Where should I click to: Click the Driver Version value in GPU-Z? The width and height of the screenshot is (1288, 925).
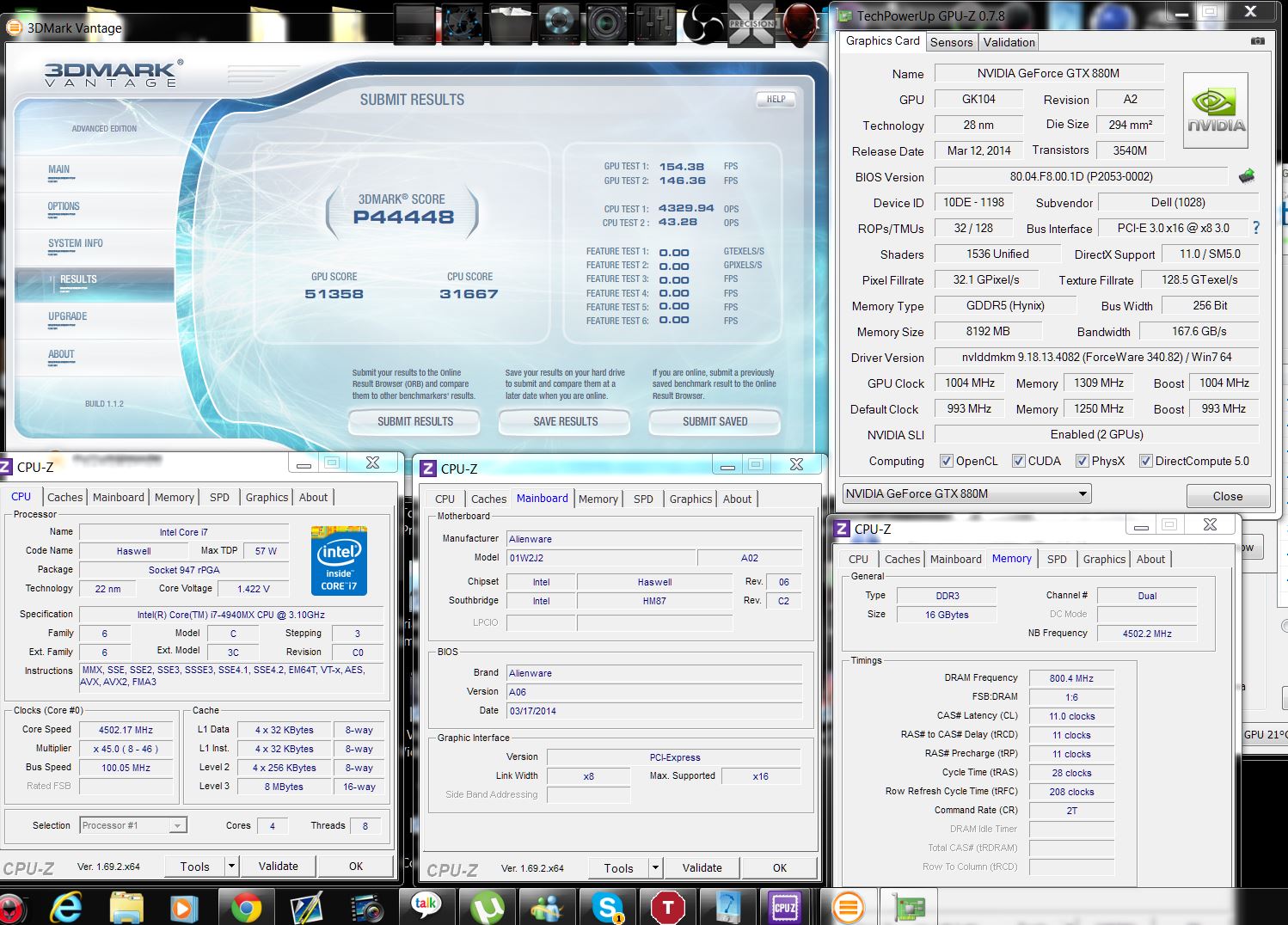point(1096,357)
